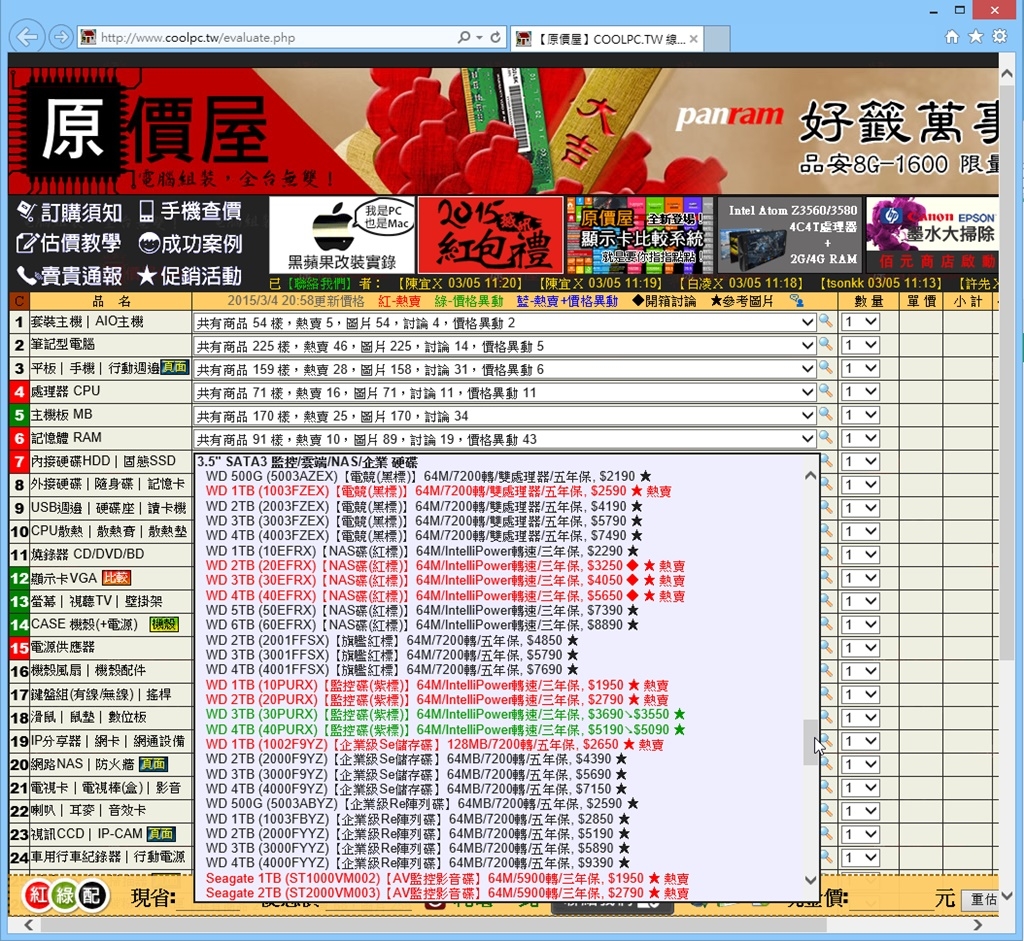
Task: Click magnifier icon for 筆記型電腦 row
Action: 826,344
